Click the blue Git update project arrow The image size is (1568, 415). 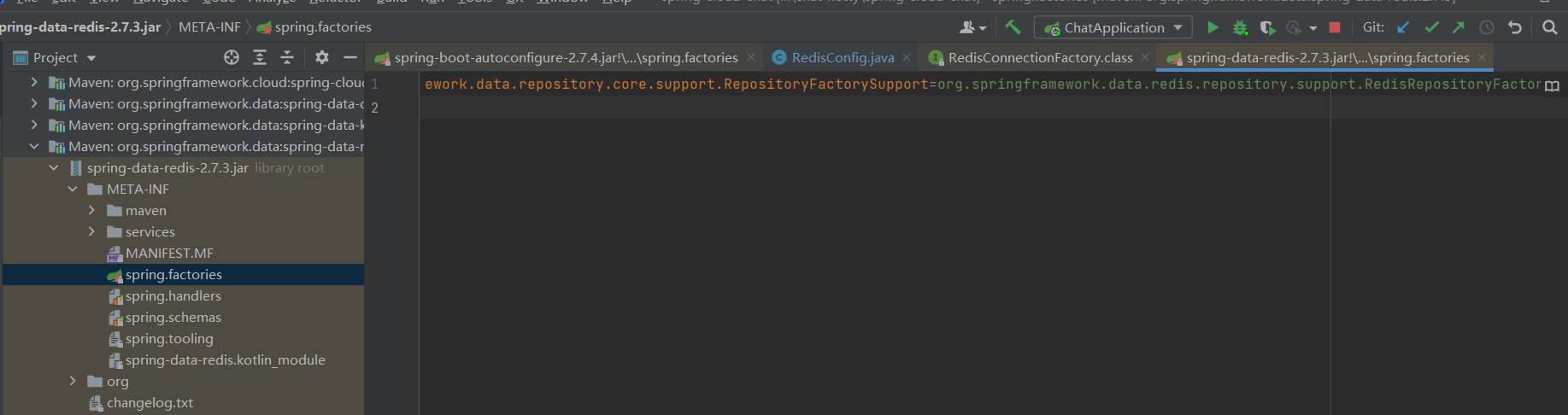click(1403, 27)
